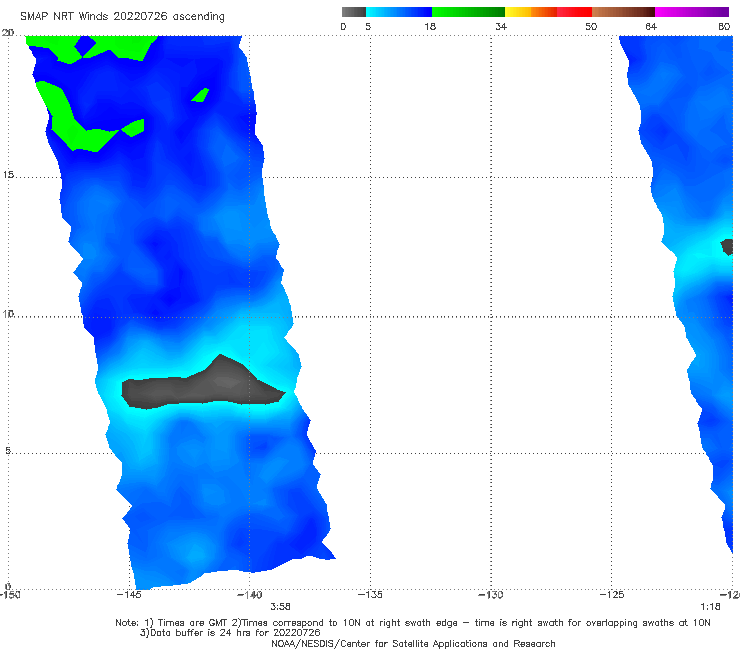Click the latitude label '10'
The width and height of the screenshot is (740, 650).
(x=8, y=313)
